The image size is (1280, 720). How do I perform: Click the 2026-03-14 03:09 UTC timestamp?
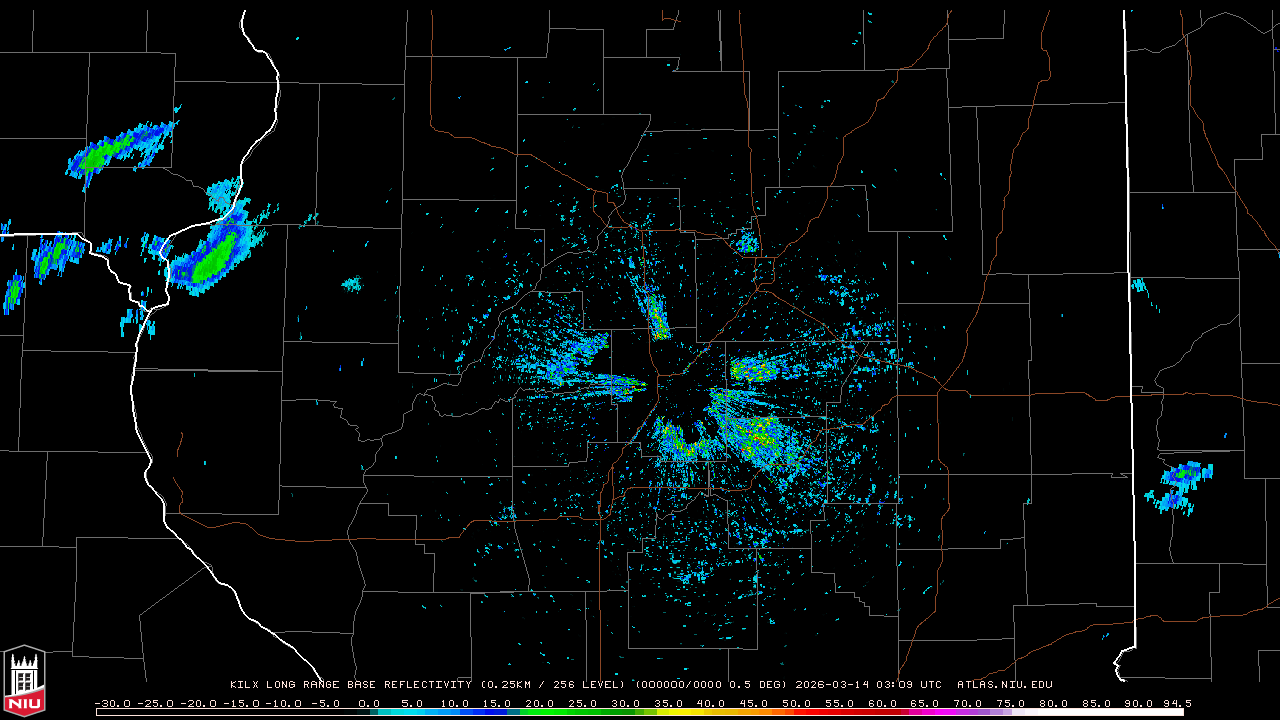point(868,685)
